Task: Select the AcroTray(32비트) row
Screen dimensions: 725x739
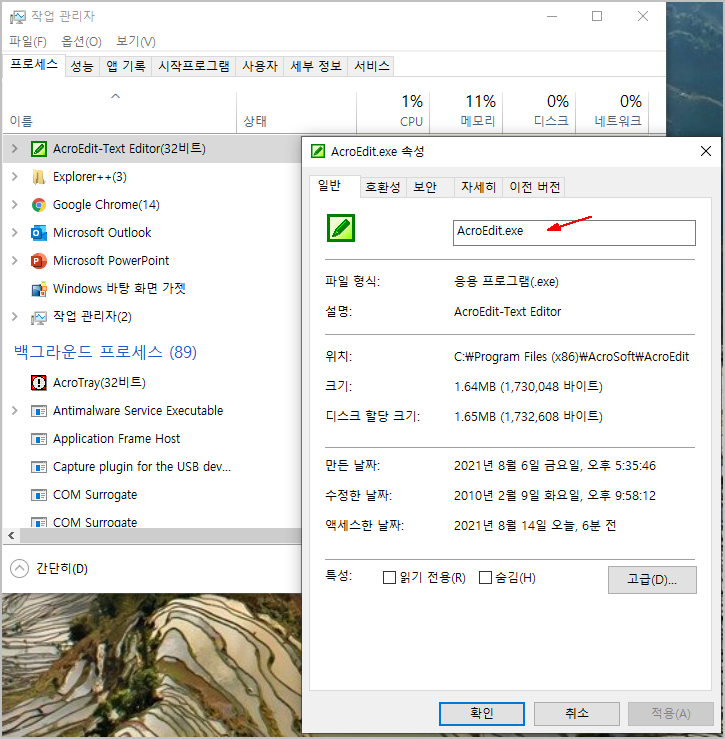Action: (x=152, y=383)
